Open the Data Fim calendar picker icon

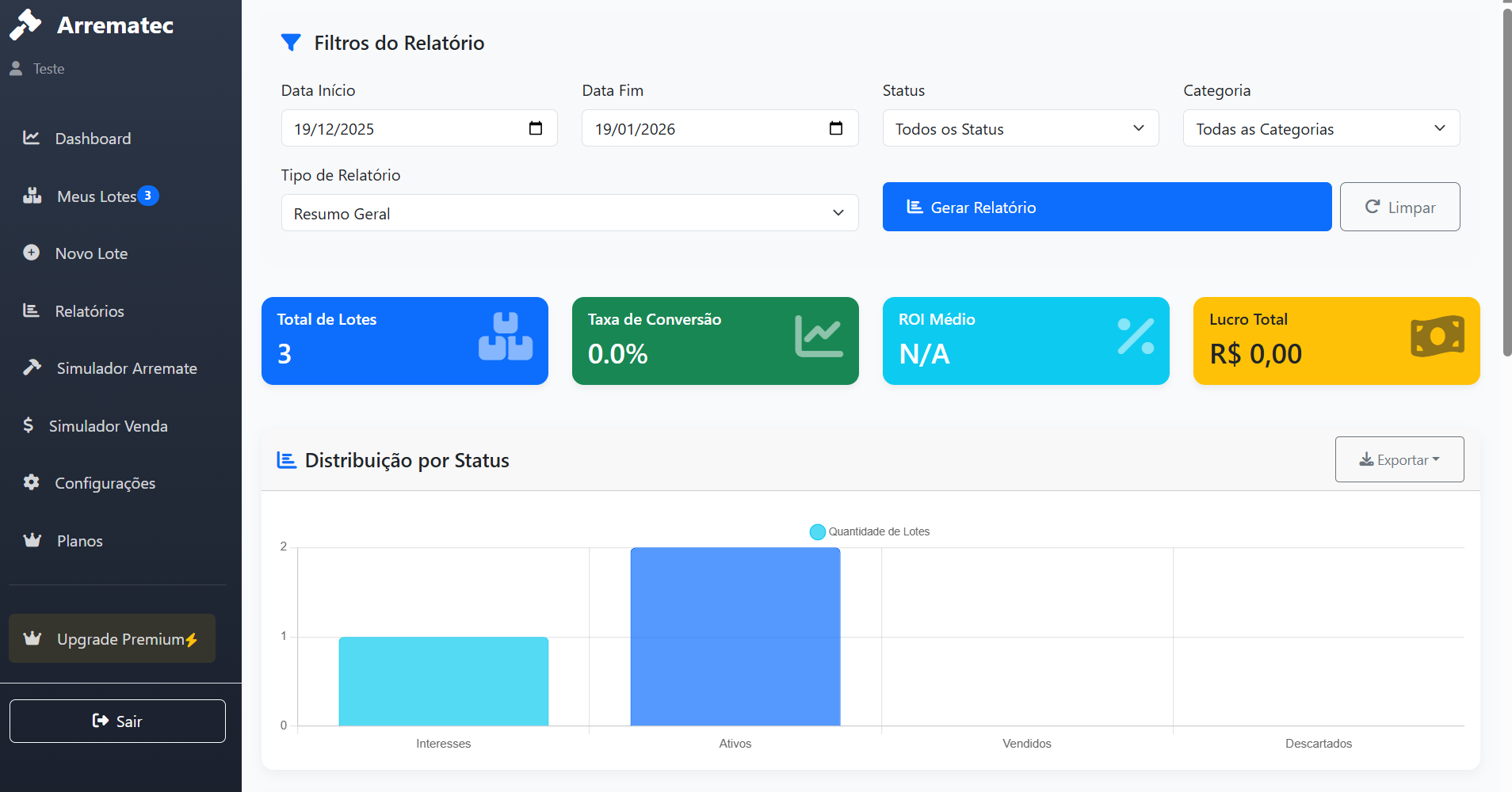point(836,128)
